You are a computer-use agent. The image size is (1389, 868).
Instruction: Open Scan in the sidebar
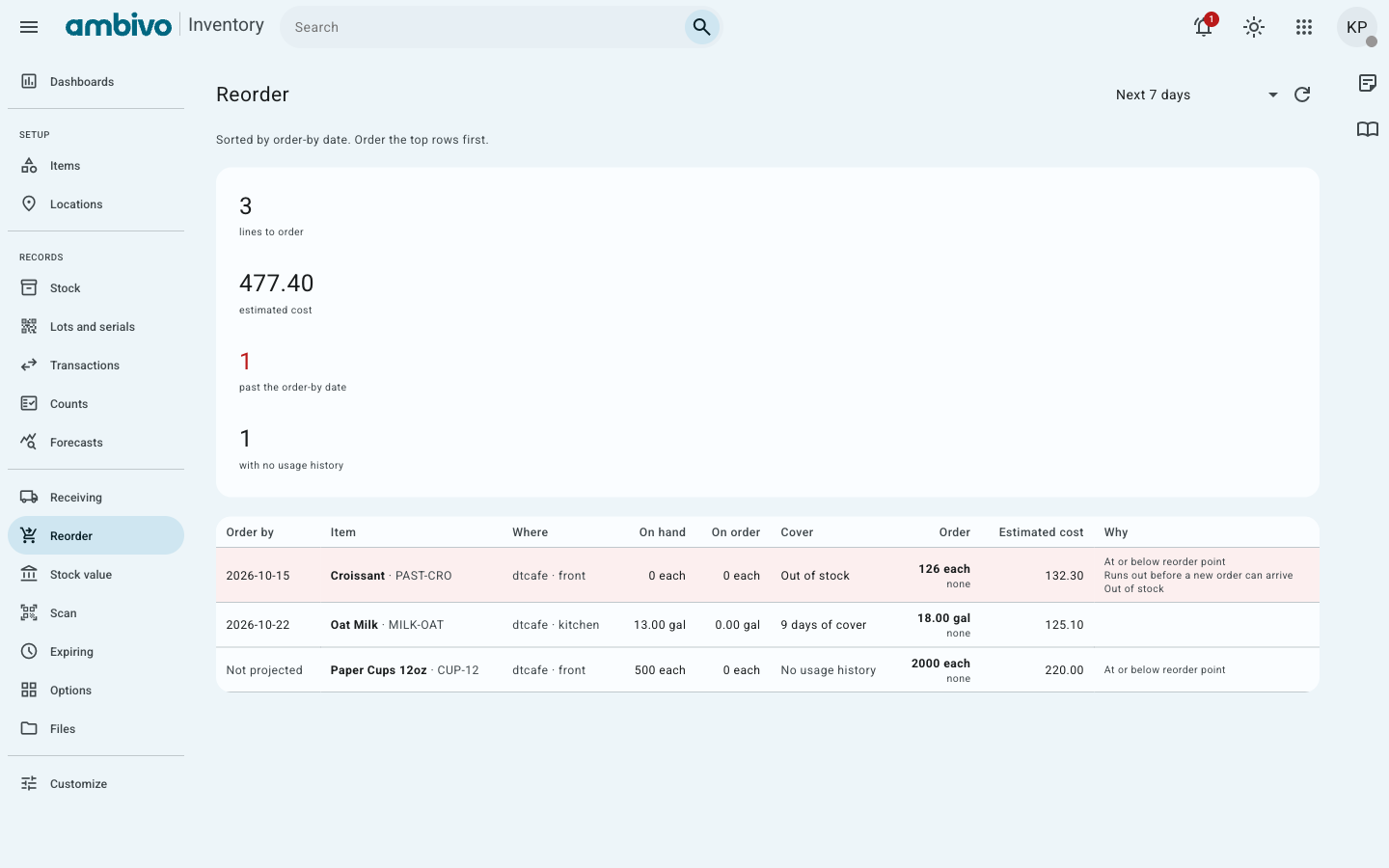click(x=95, y=613)
